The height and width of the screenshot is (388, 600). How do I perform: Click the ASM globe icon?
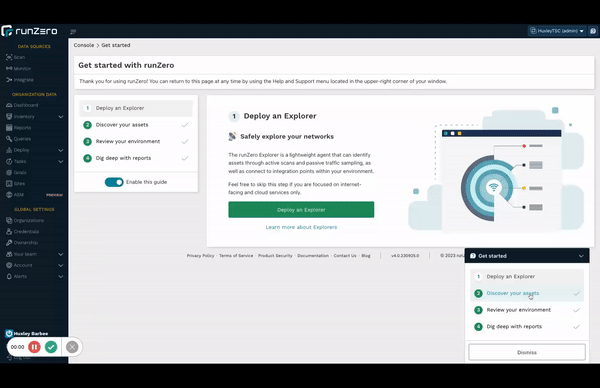pyautogui.click(x=9, y=194)
